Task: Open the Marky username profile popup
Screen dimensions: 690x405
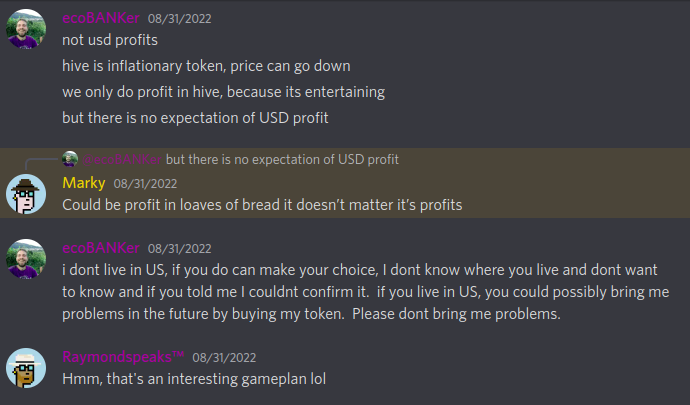Action: click(x=84, y=183)
